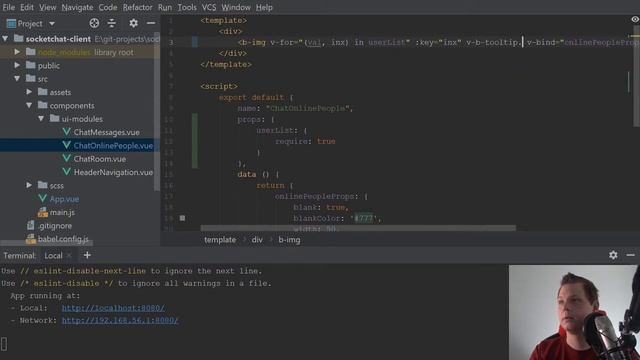Select main.js file
This screenshot has width=640, height=360.
coord(62,213)
